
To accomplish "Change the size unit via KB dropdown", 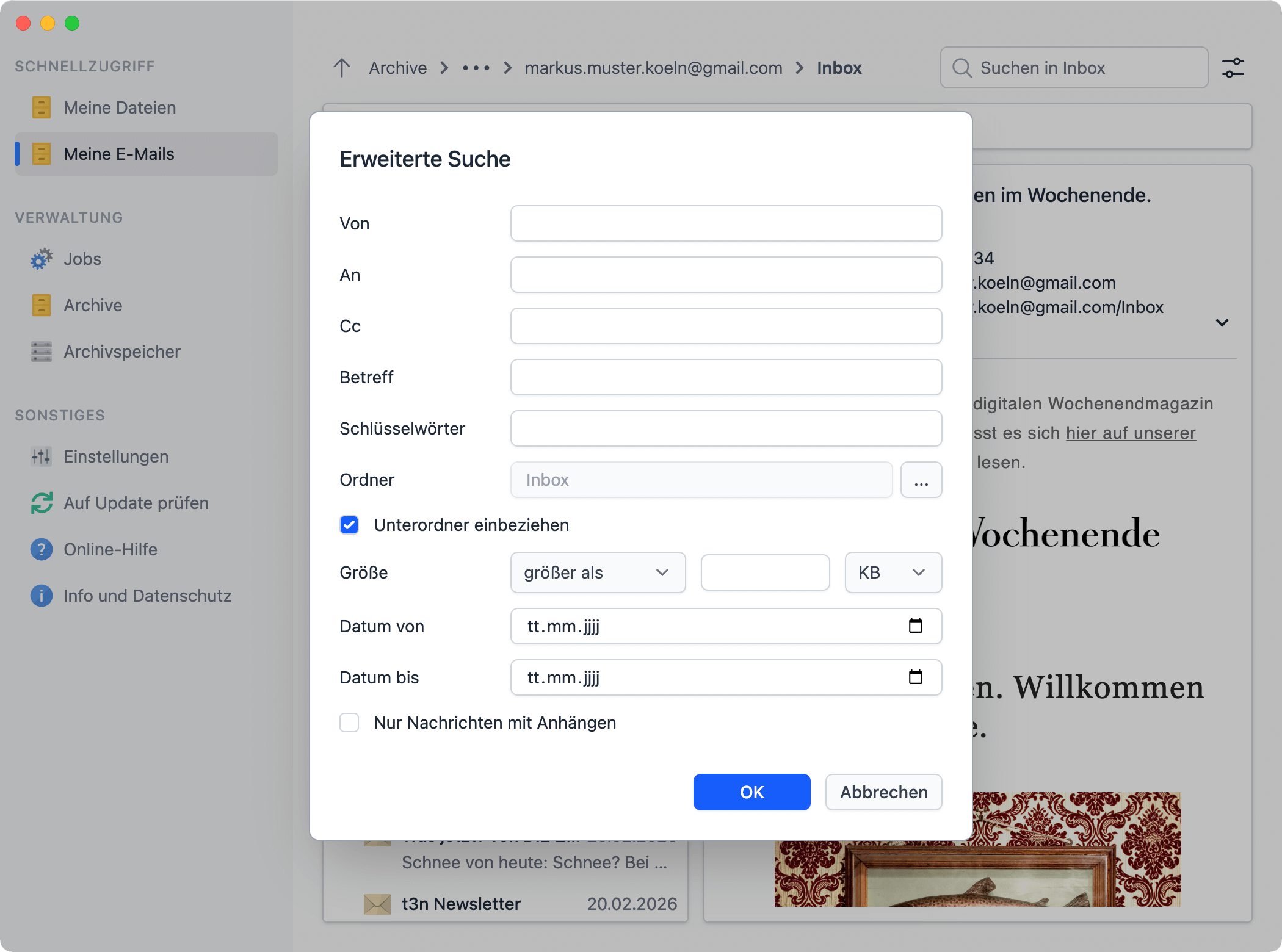I will [x=893, y=572].
